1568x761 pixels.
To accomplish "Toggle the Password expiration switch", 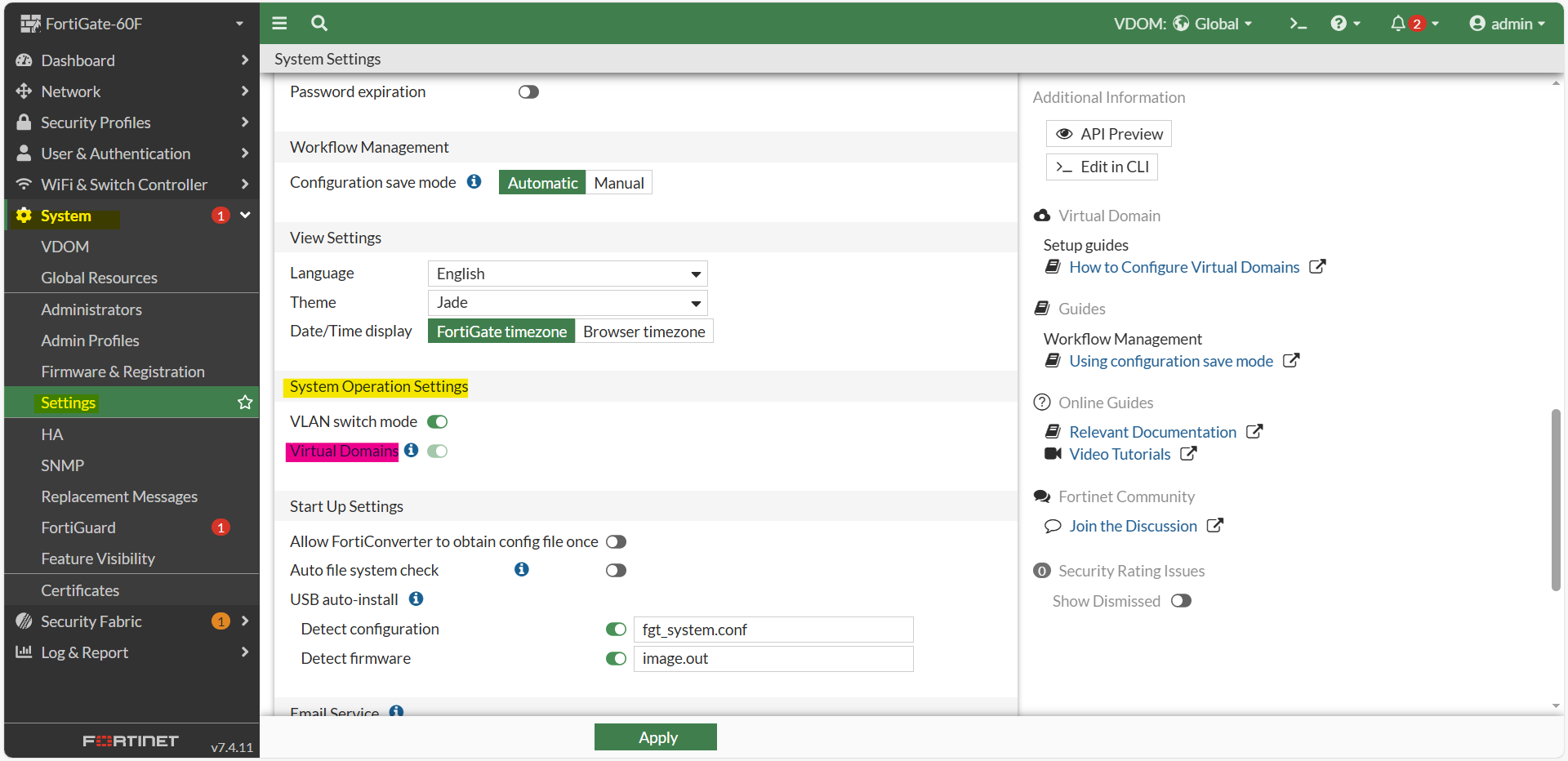I will pos(528,91).
